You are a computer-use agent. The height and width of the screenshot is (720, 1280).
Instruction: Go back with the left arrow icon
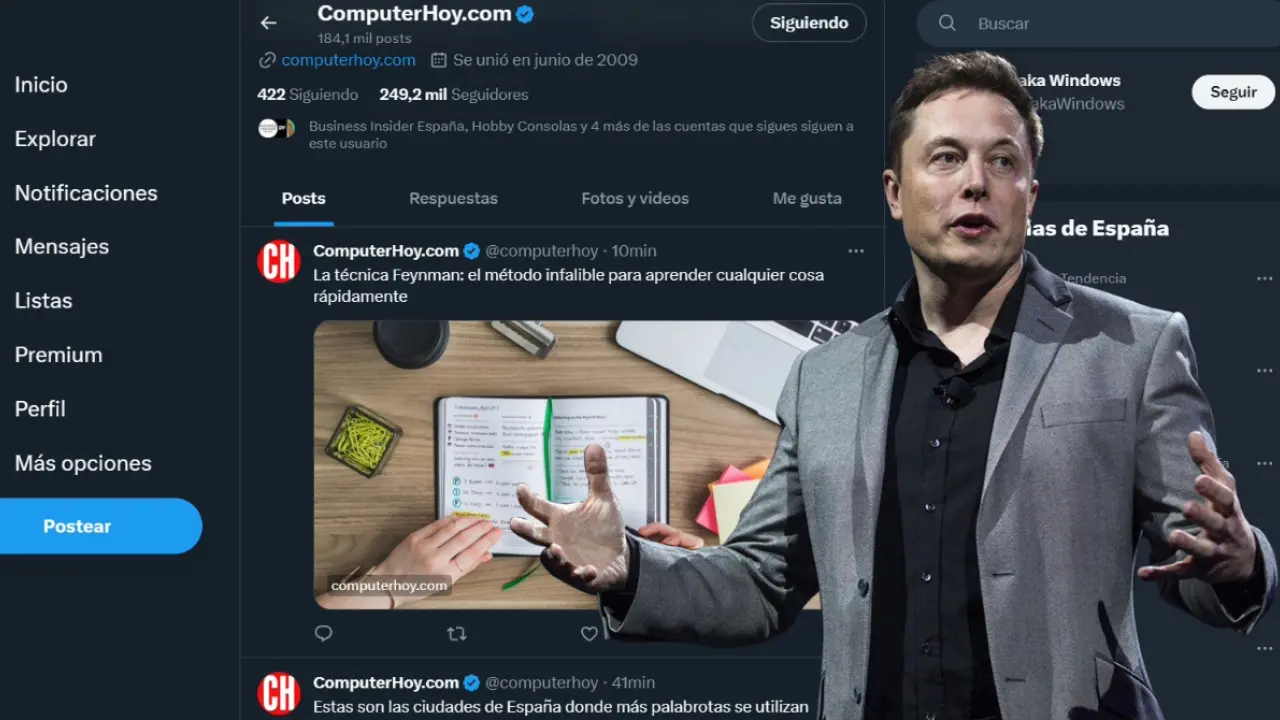point(268,23)
